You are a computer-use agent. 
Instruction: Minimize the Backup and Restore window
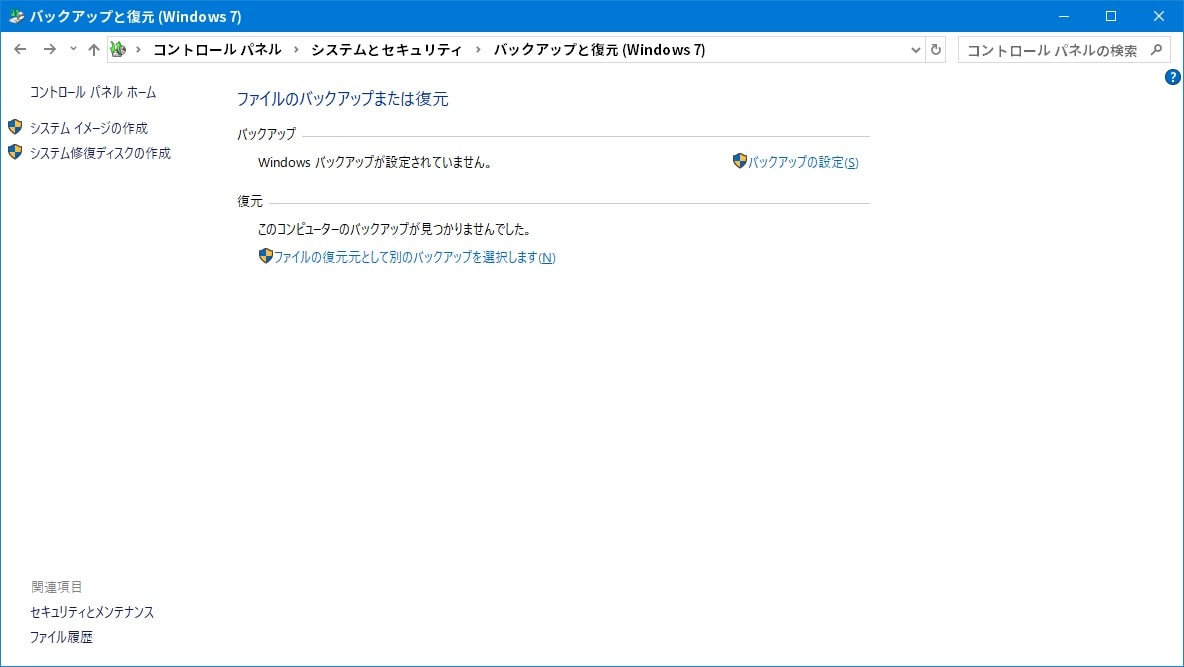(1064, 16)
